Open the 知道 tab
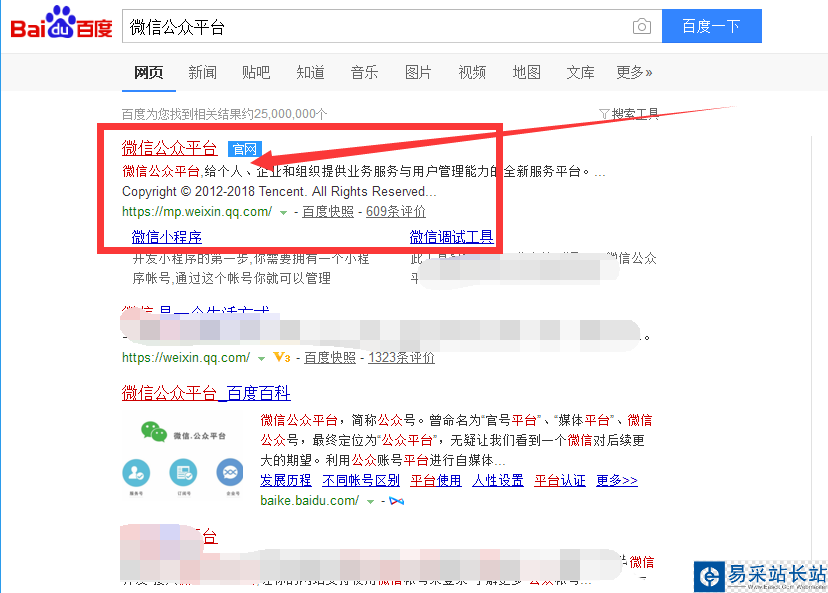This screenshot has height=593, width=828. pos(310,72)
